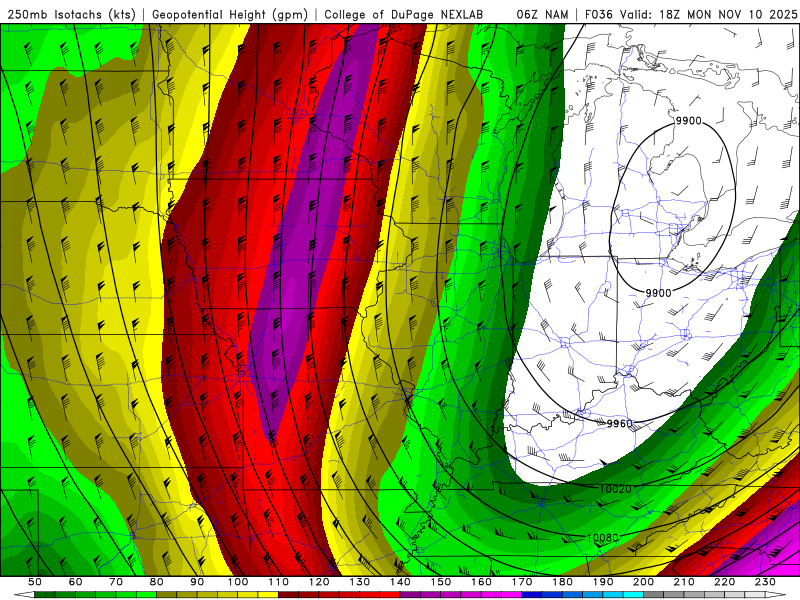Click the upper 9900 height contour label
Image resolution: width=800 pixels, height=600 pixels.
[689, 121]
